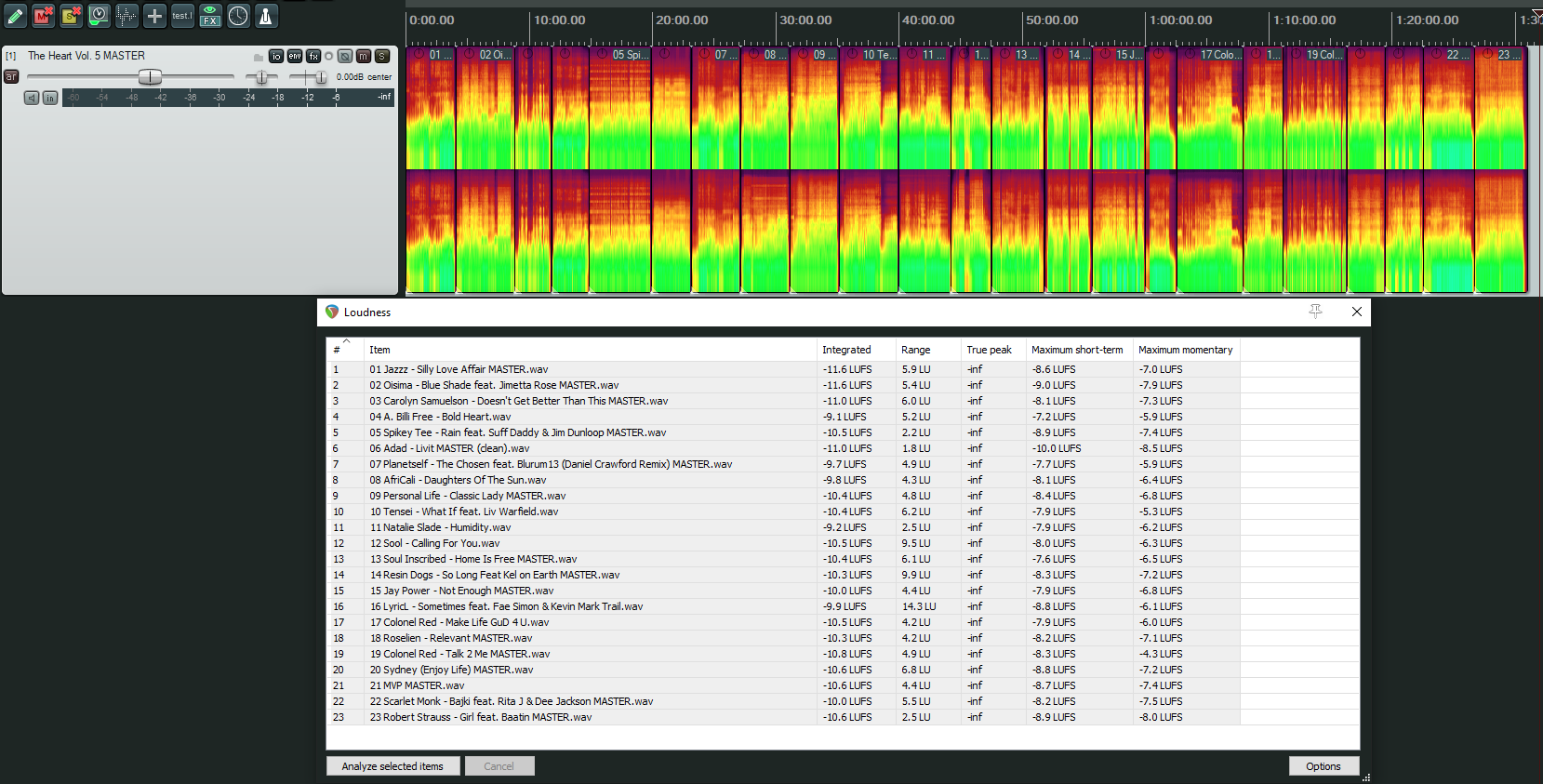Click the track volume fader knob
1543x784 pixels.
pos(150,77)
